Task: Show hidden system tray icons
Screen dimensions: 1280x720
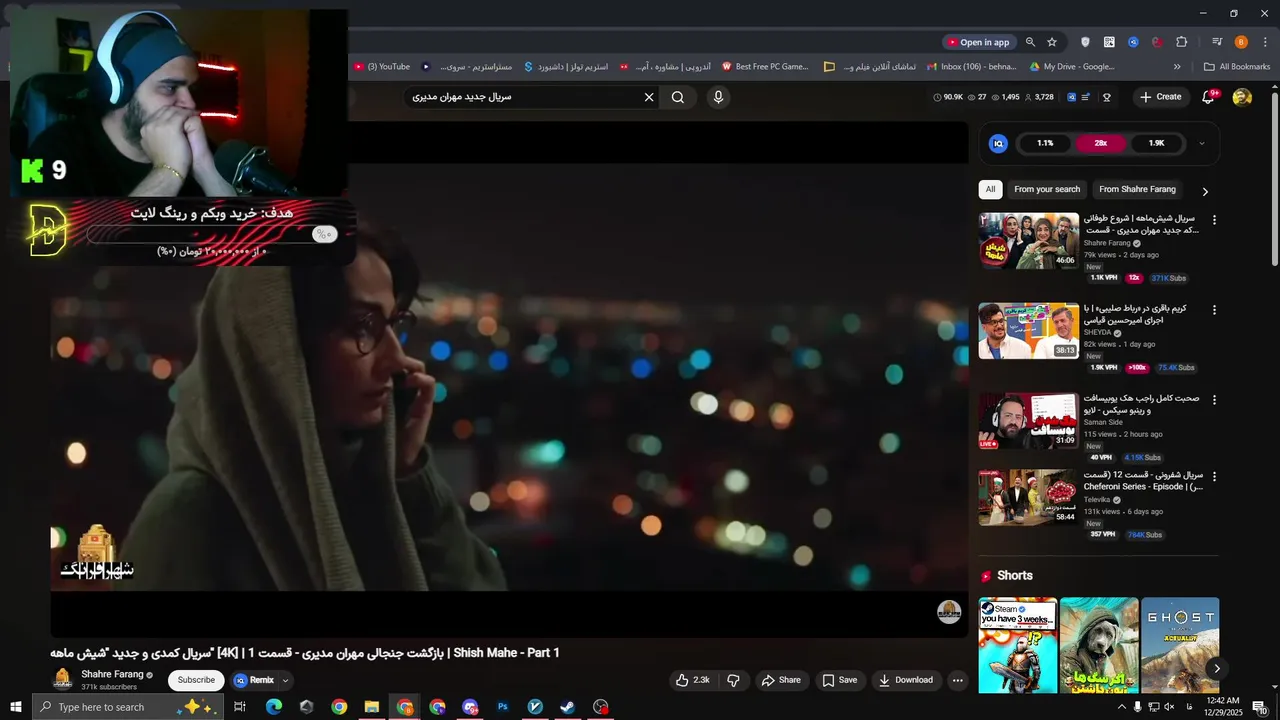Action: click(1121, 707)
